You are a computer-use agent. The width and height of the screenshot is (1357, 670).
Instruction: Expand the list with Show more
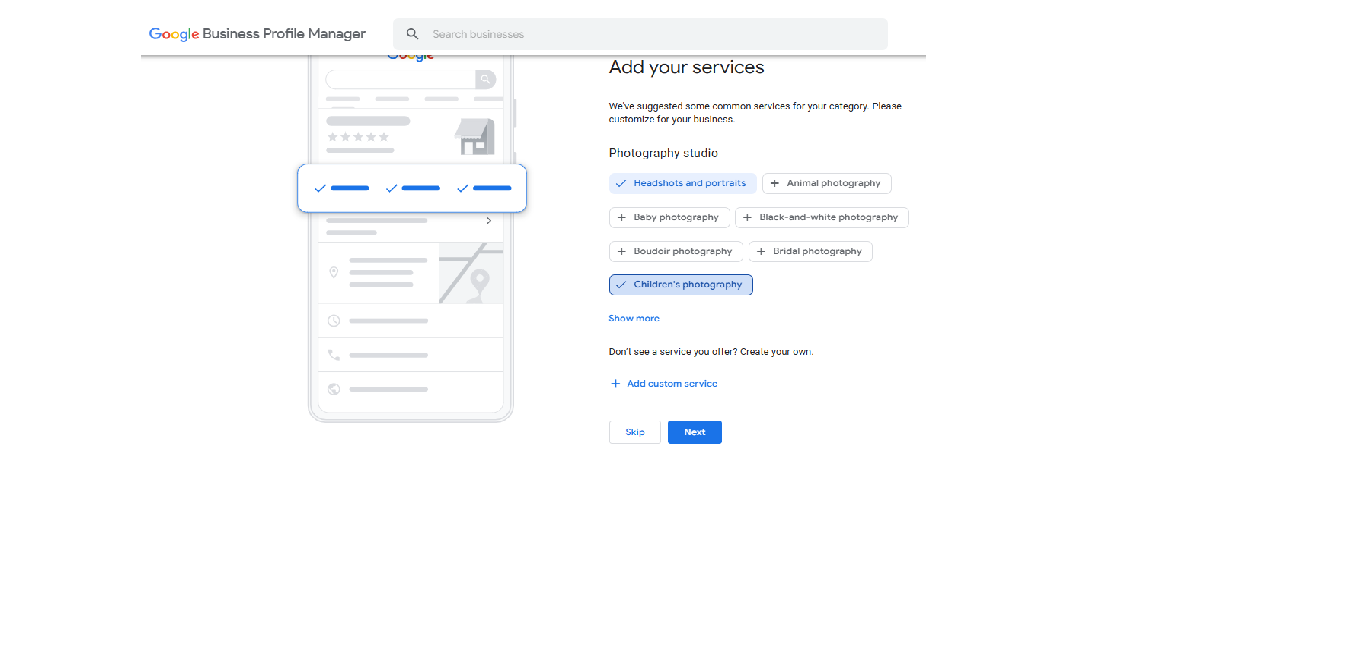pyautogui.click(x=634, y=318)
